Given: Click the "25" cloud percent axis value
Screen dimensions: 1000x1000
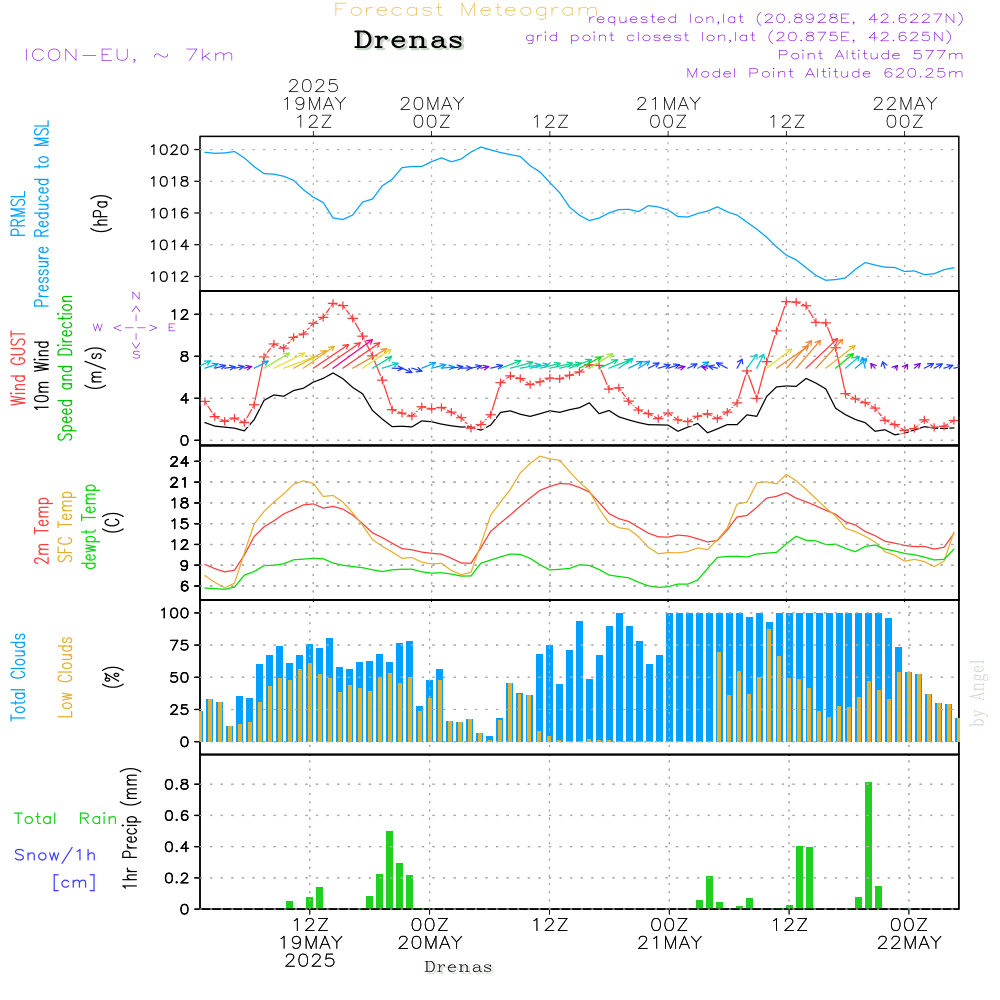Looking at the screenshot, I should point(180,710).
